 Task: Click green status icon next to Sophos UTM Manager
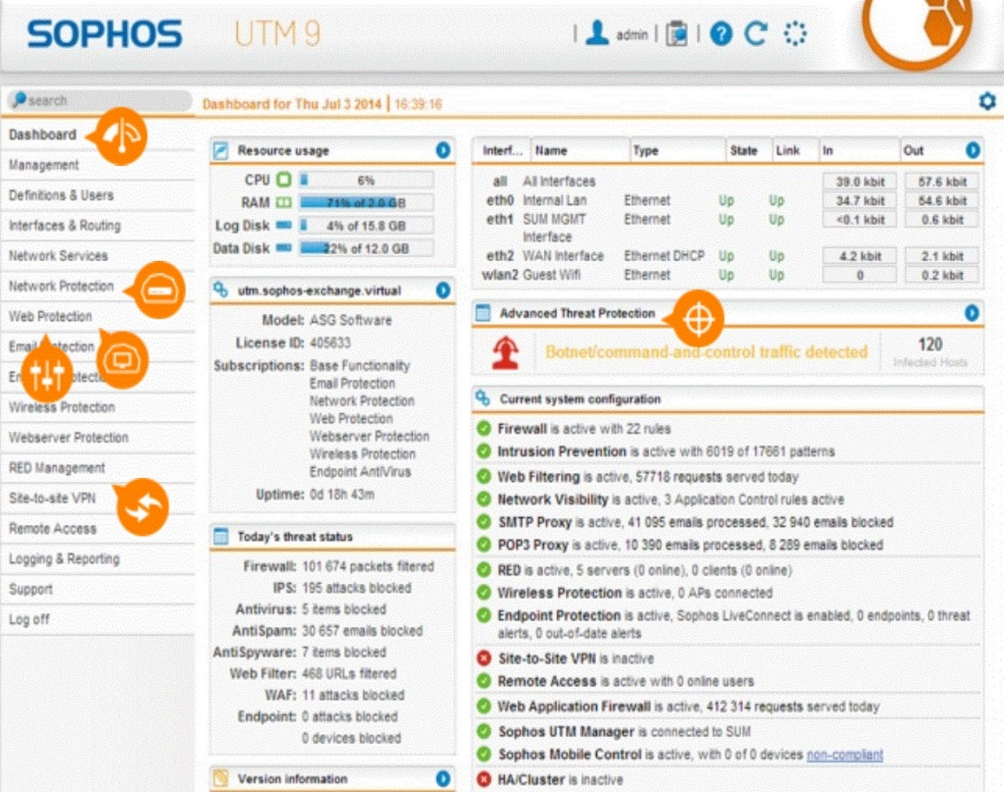[484, 731]
